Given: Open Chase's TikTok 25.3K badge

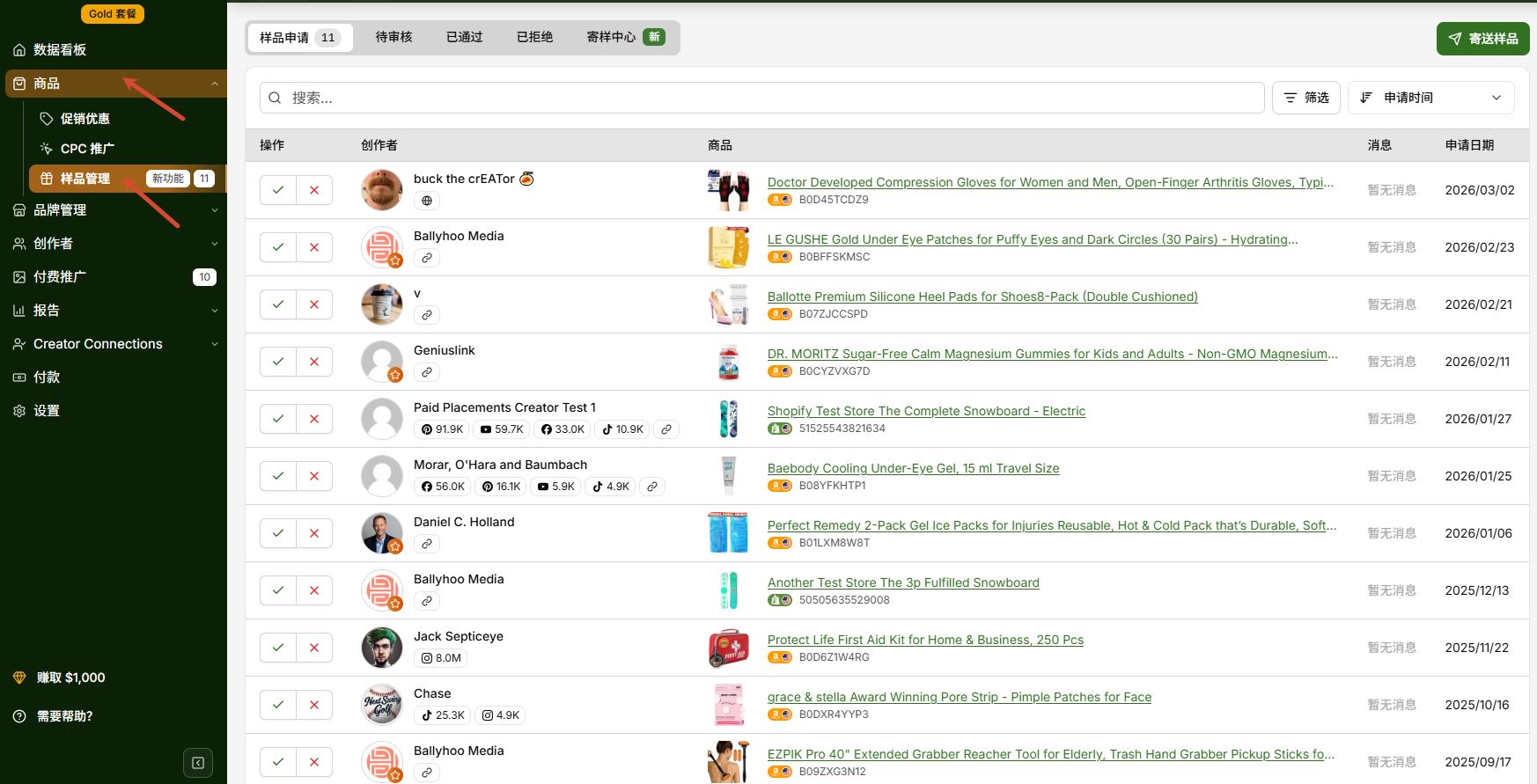Looking at the screenshot, I should (x=443, y=715).
